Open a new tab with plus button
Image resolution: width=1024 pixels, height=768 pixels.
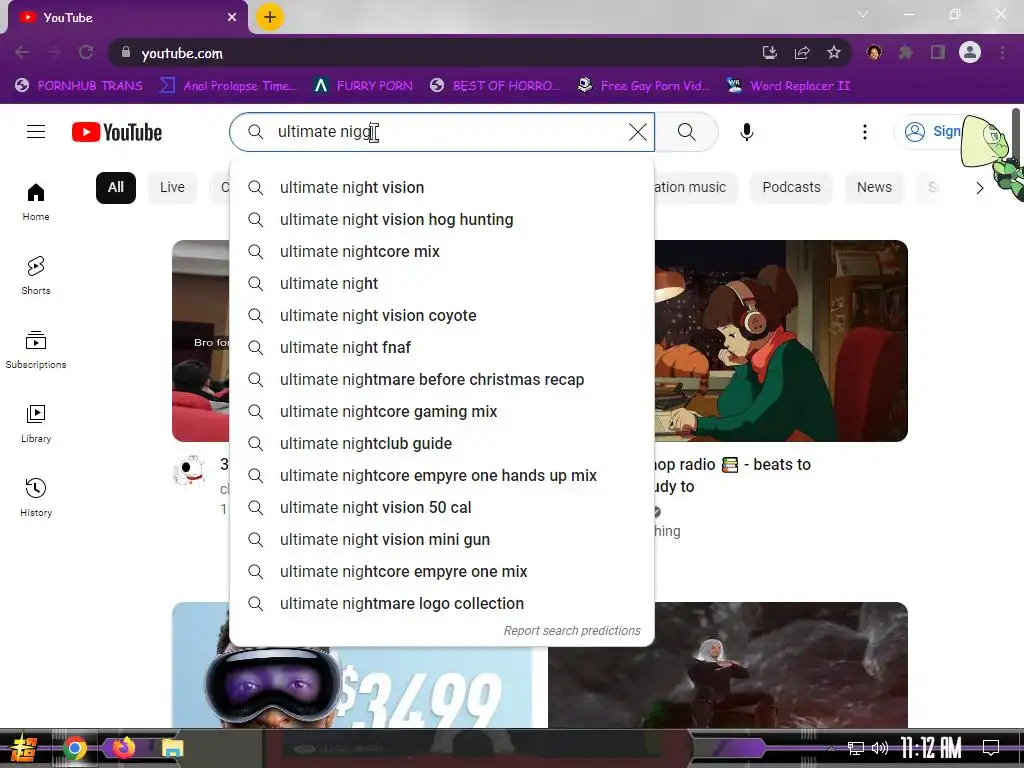[x=270, y=17]
